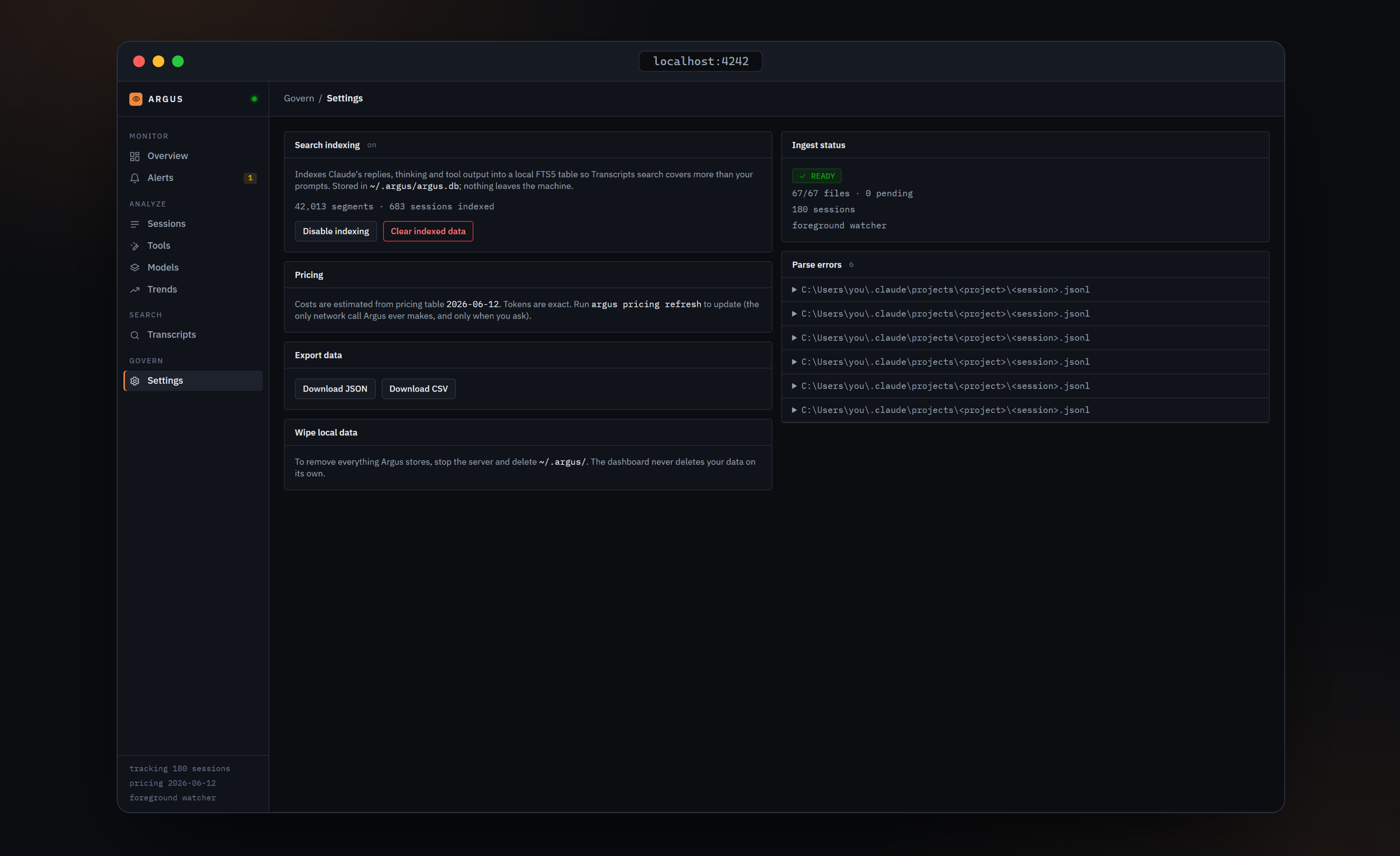Click the Export data heading

coord(318,355)
